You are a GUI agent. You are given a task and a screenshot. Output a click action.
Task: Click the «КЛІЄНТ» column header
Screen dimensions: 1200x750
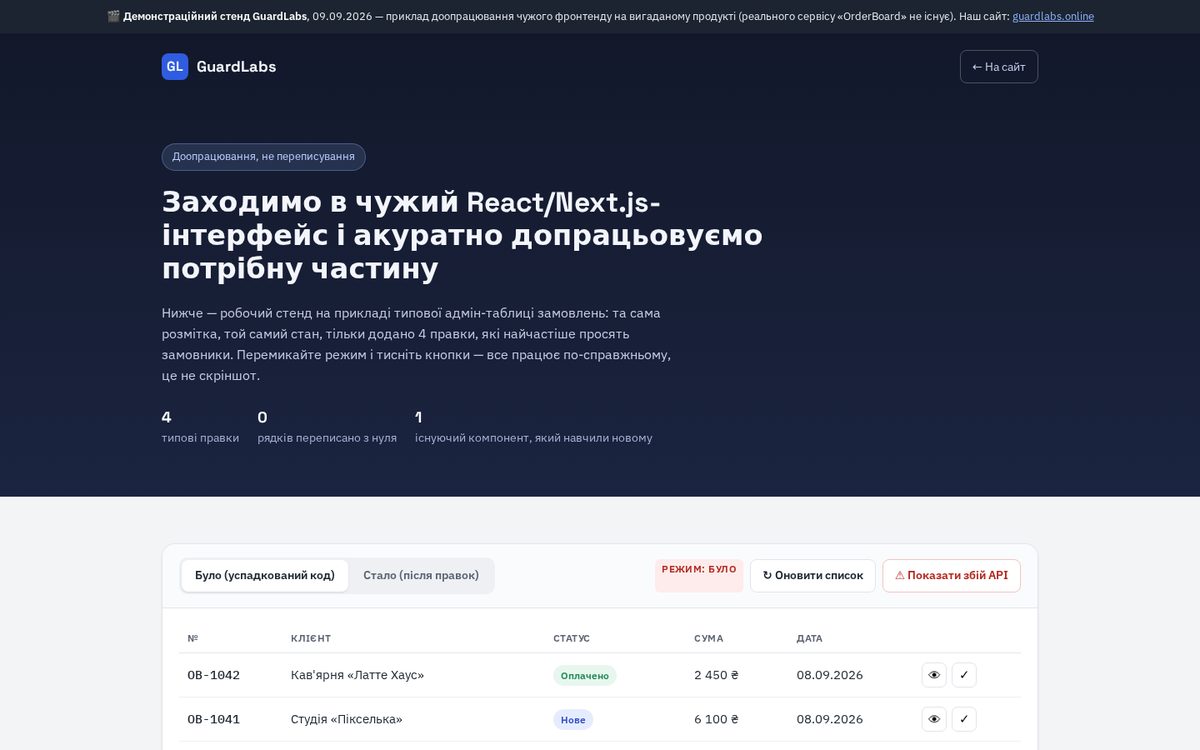coord(311,638)
